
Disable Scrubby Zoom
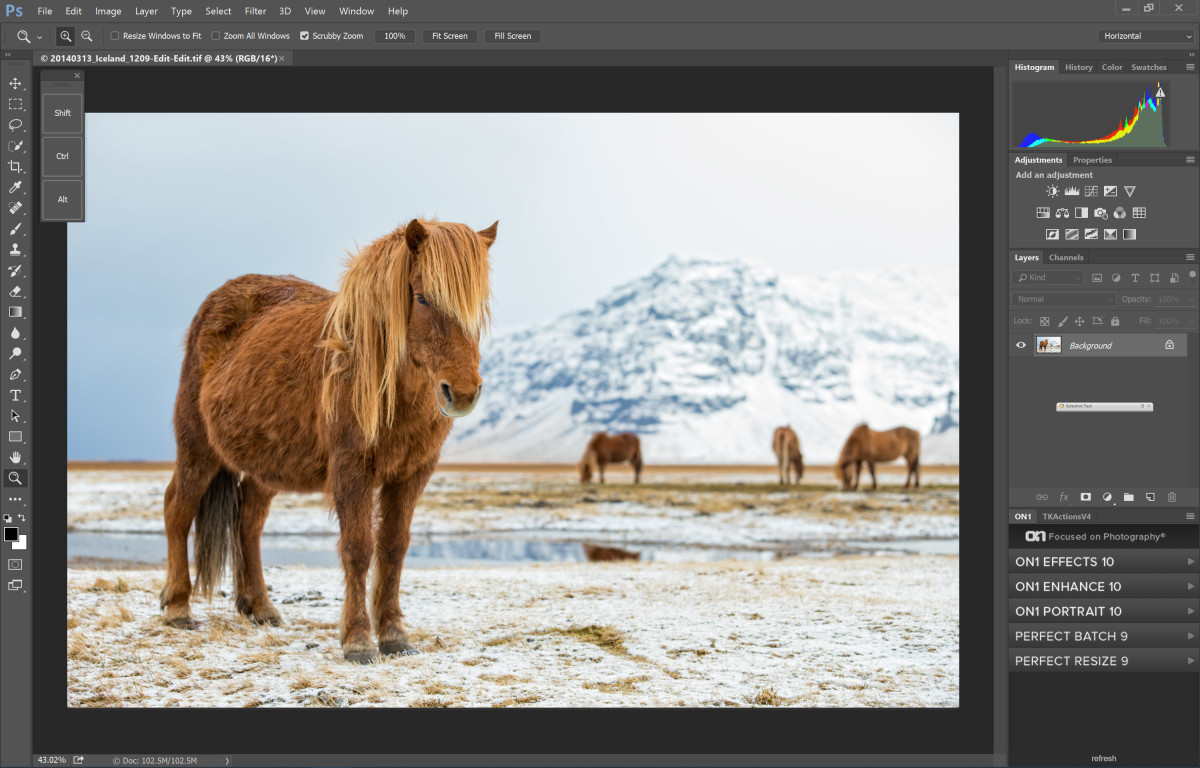point(304,36)
